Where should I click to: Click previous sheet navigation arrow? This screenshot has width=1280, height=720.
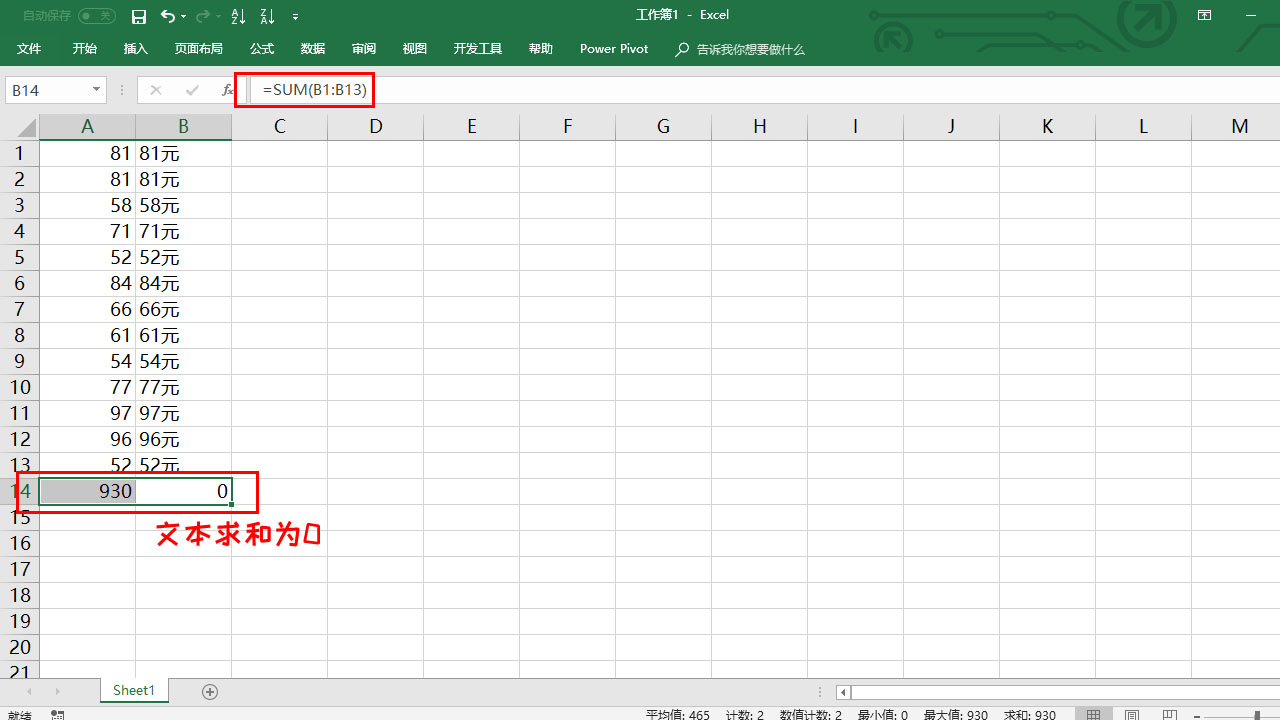[28, 691]
